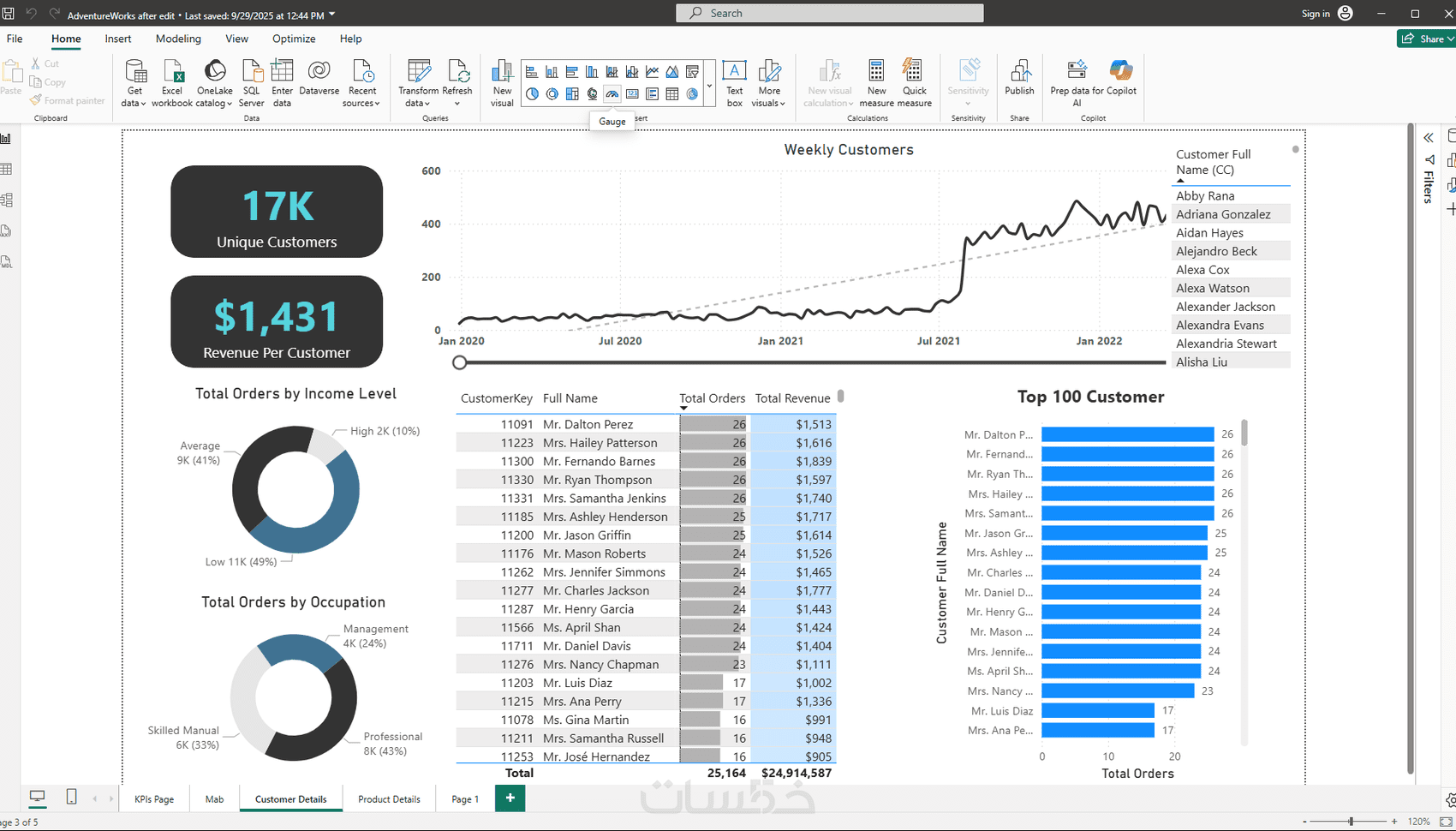Switch to desktop layout view
The image size is (1456, 831).
coord(38,798)
